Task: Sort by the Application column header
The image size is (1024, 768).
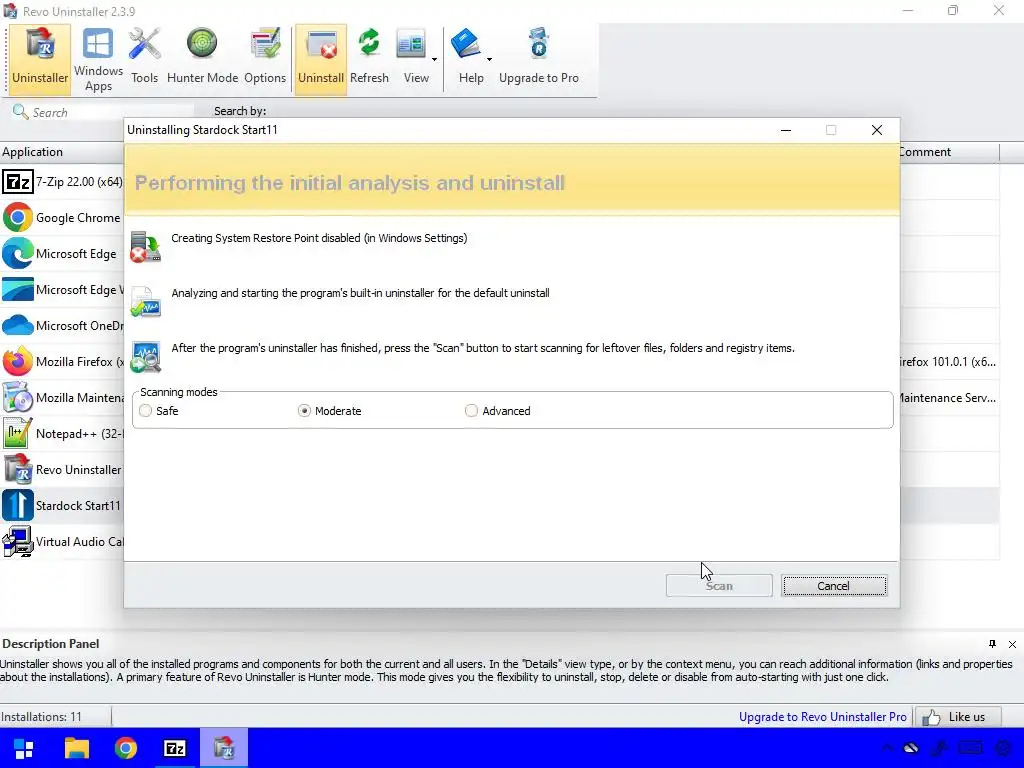Action: pyautogui.click(x=61, y=152)
